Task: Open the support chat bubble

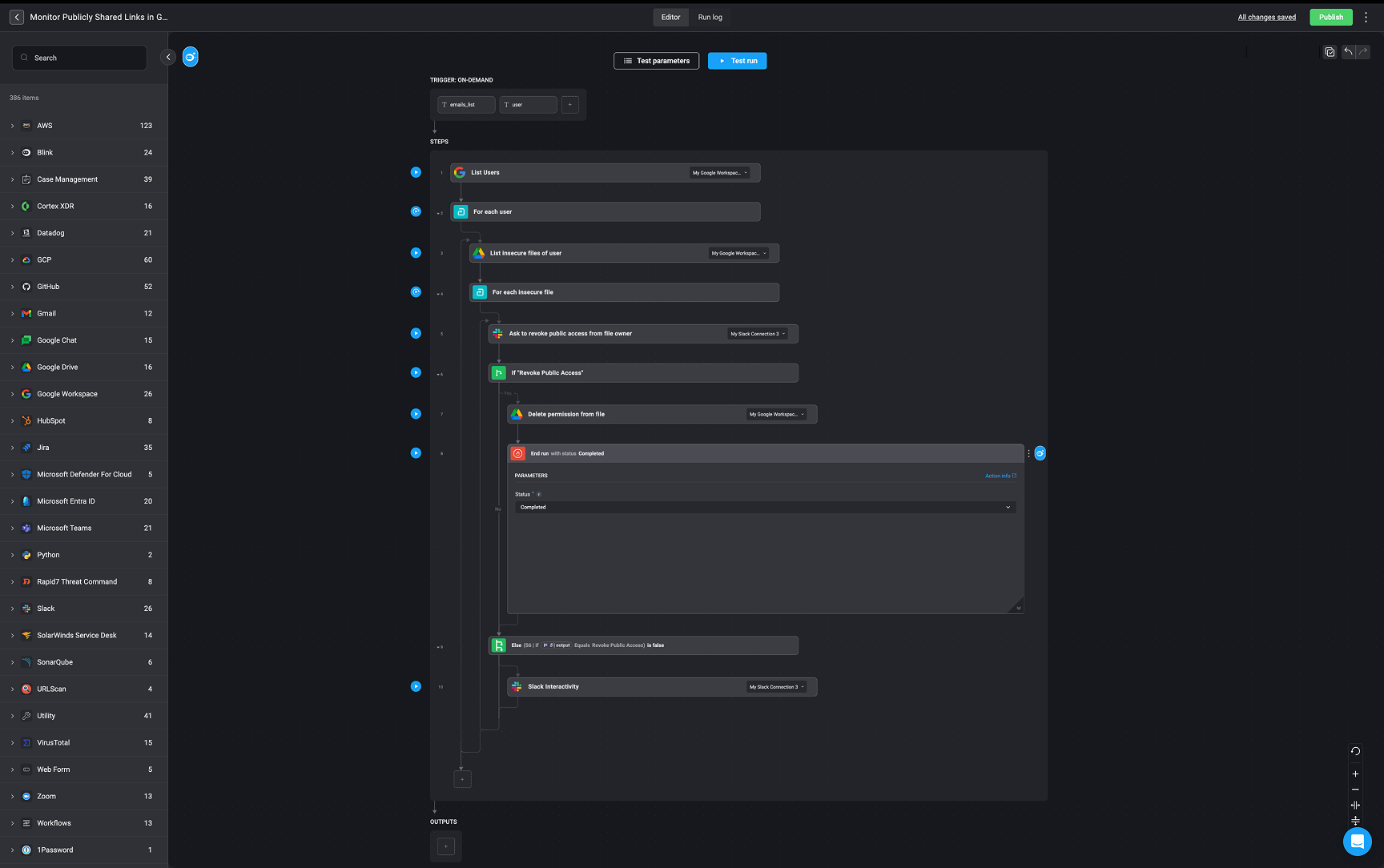Action: coord(1358,842)
